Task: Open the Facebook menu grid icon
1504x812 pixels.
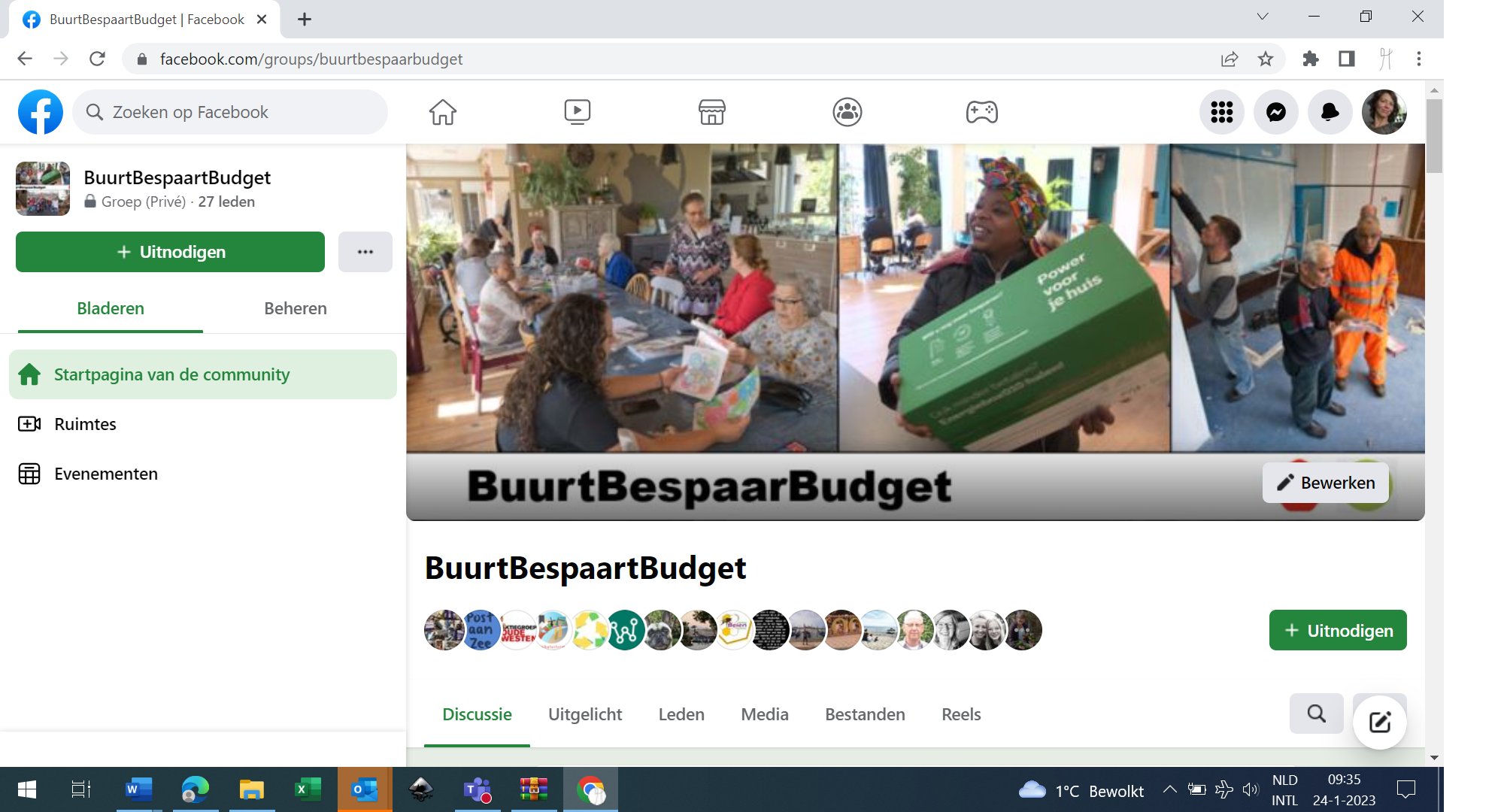Action: pos(1222,112)
